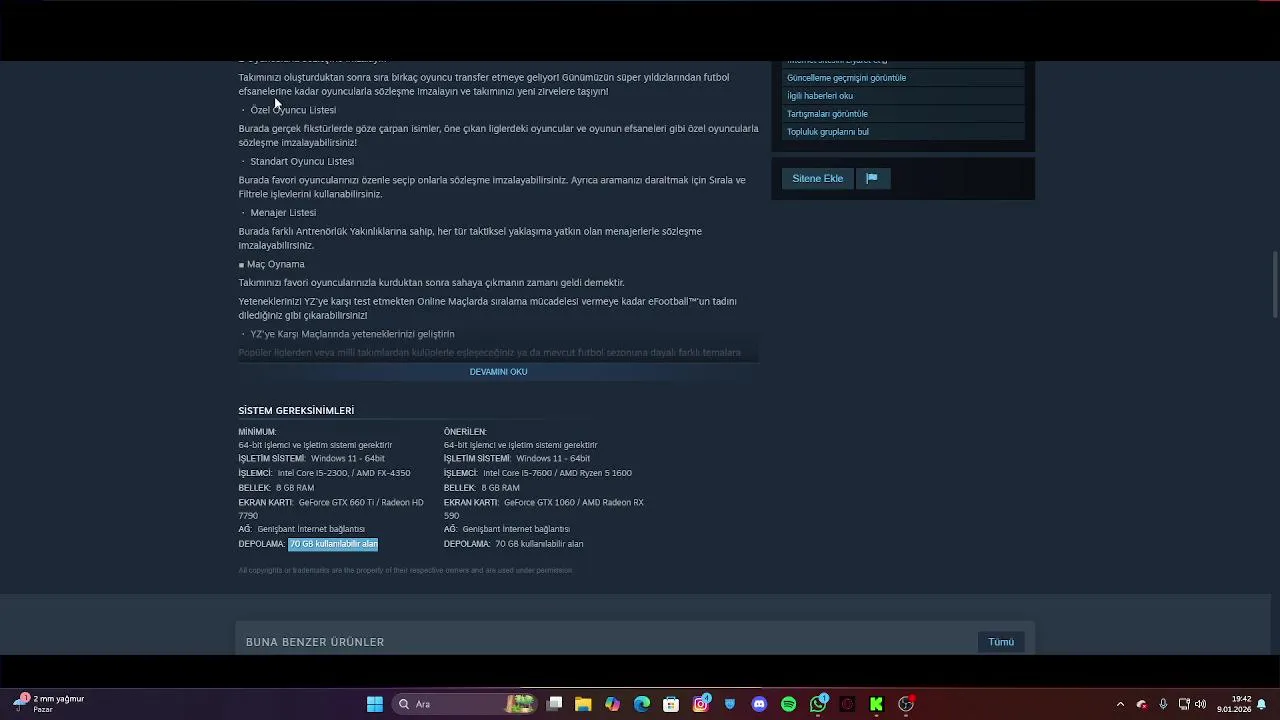Open Güncelleme geçmişini görüntüle link

tap(846, 78)
